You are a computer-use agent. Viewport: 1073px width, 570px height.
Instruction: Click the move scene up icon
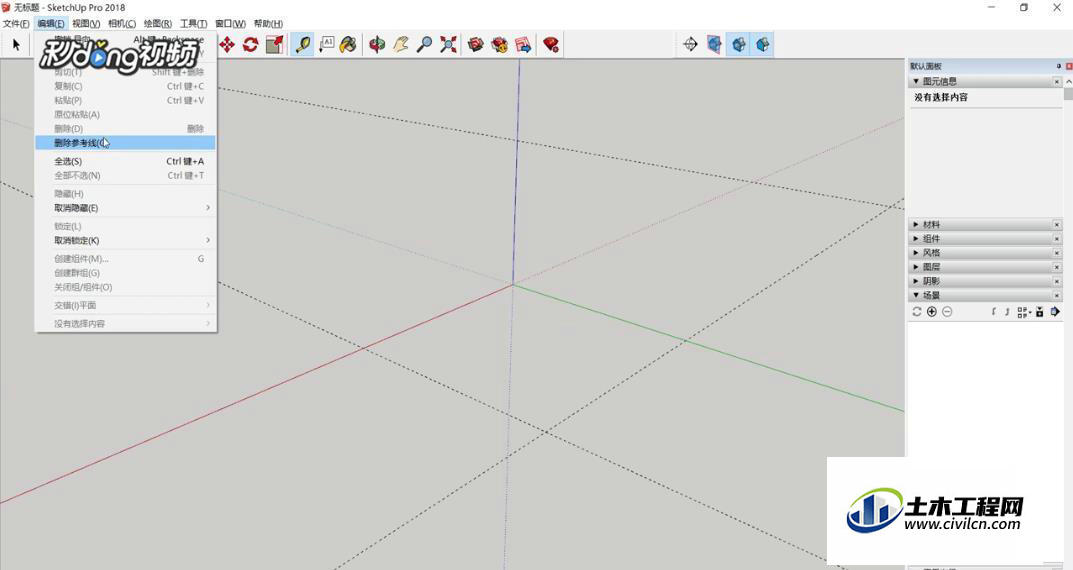[994, 312]
